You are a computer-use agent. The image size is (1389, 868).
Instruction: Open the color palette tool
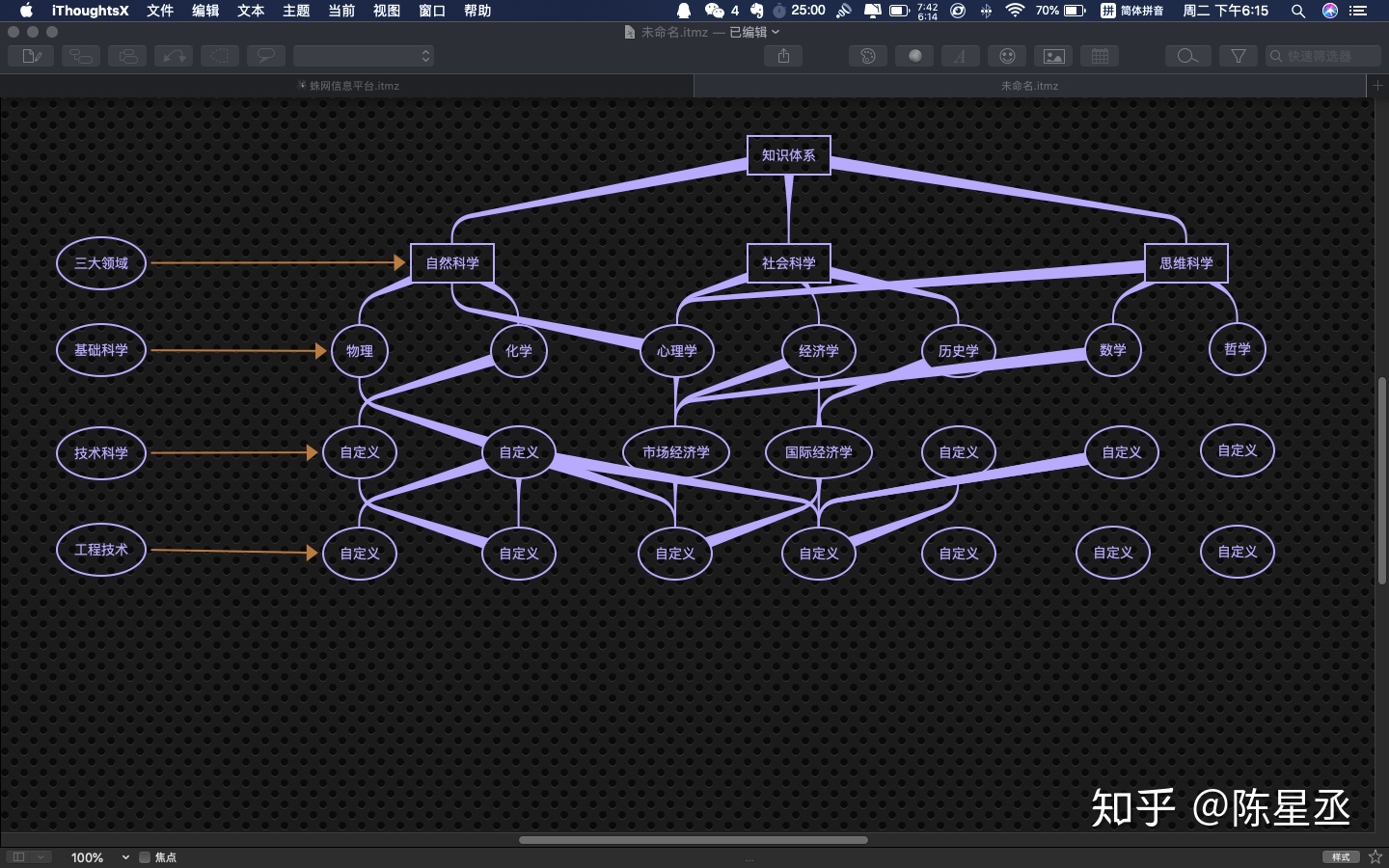pyautogui.click(x=867, y=56)
